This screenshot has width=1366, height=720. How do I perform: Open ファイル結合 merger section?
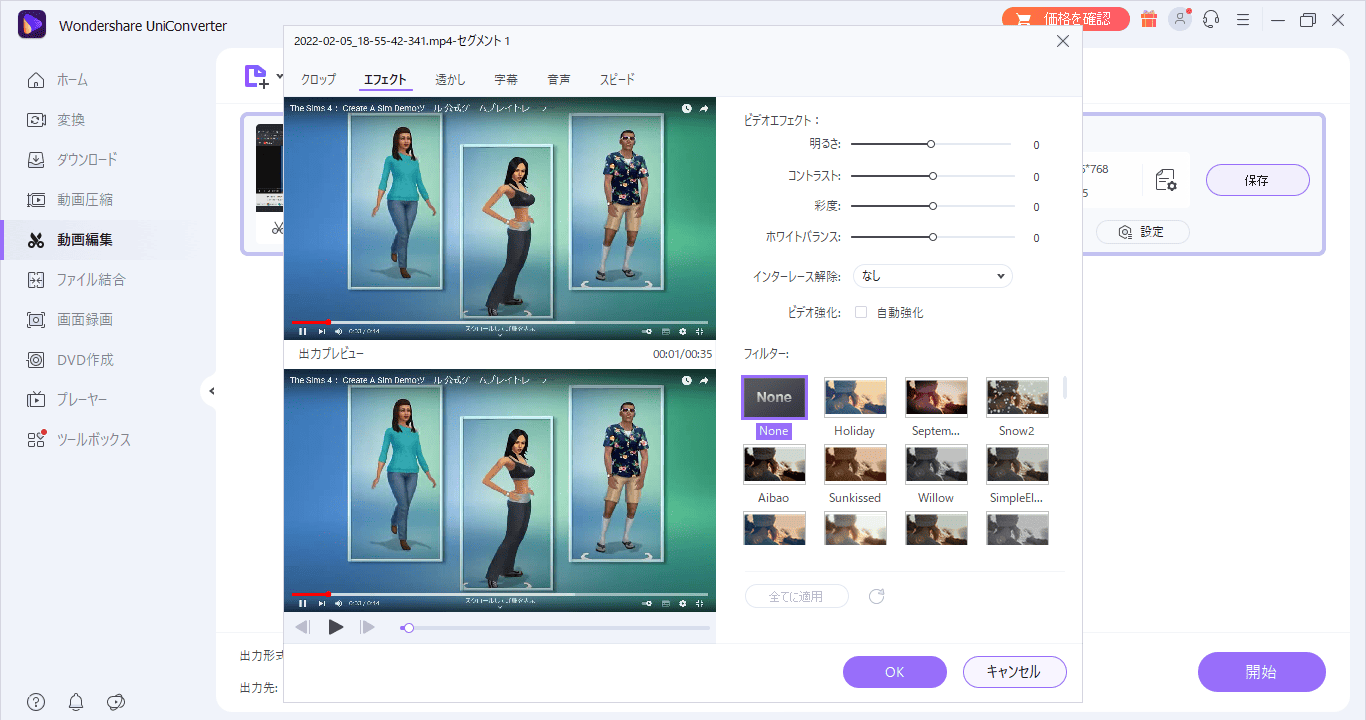click(x=76, y=280)
